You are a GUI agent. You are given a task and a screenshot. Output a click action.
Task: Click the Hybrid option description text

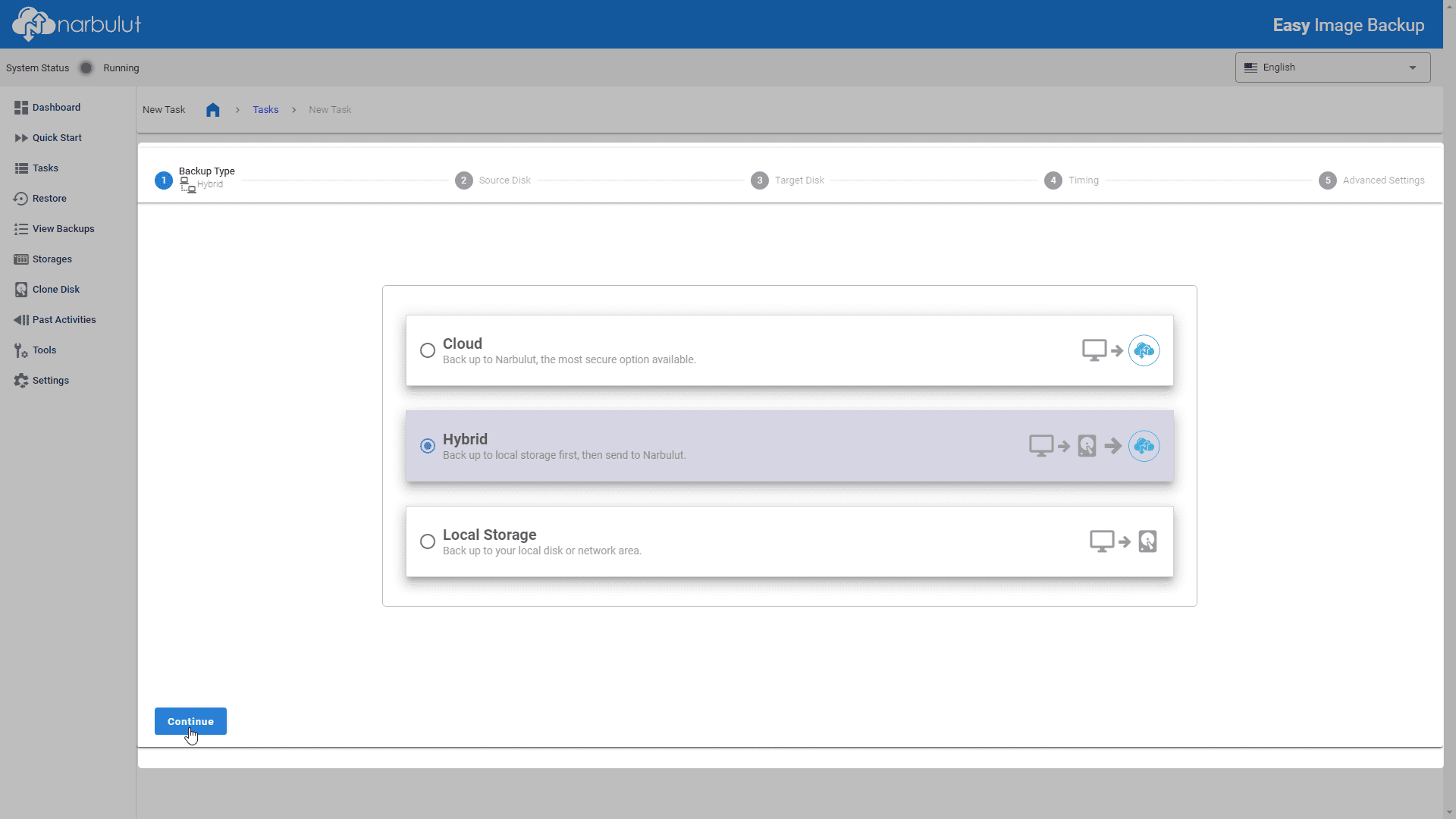click(x=564, y=455)
